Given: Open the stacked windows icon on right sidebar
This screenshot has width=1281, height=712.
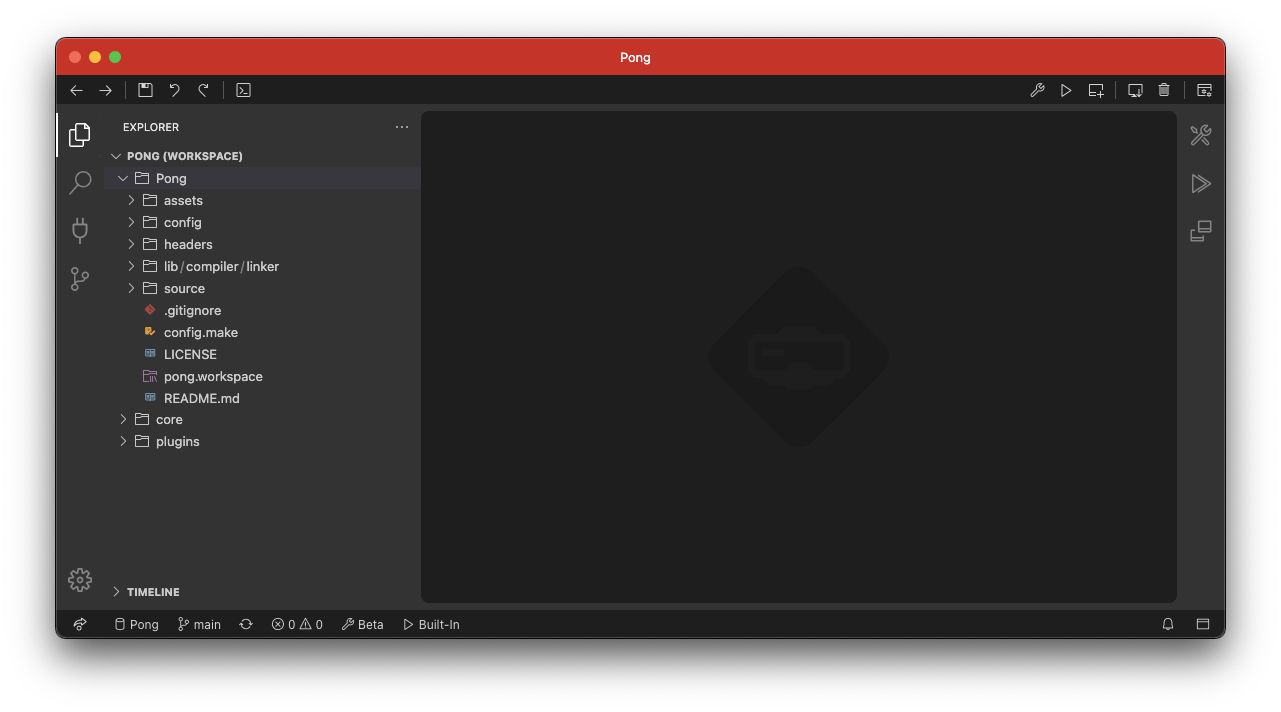Looking at the screenshot, I should pos(1201,231).
